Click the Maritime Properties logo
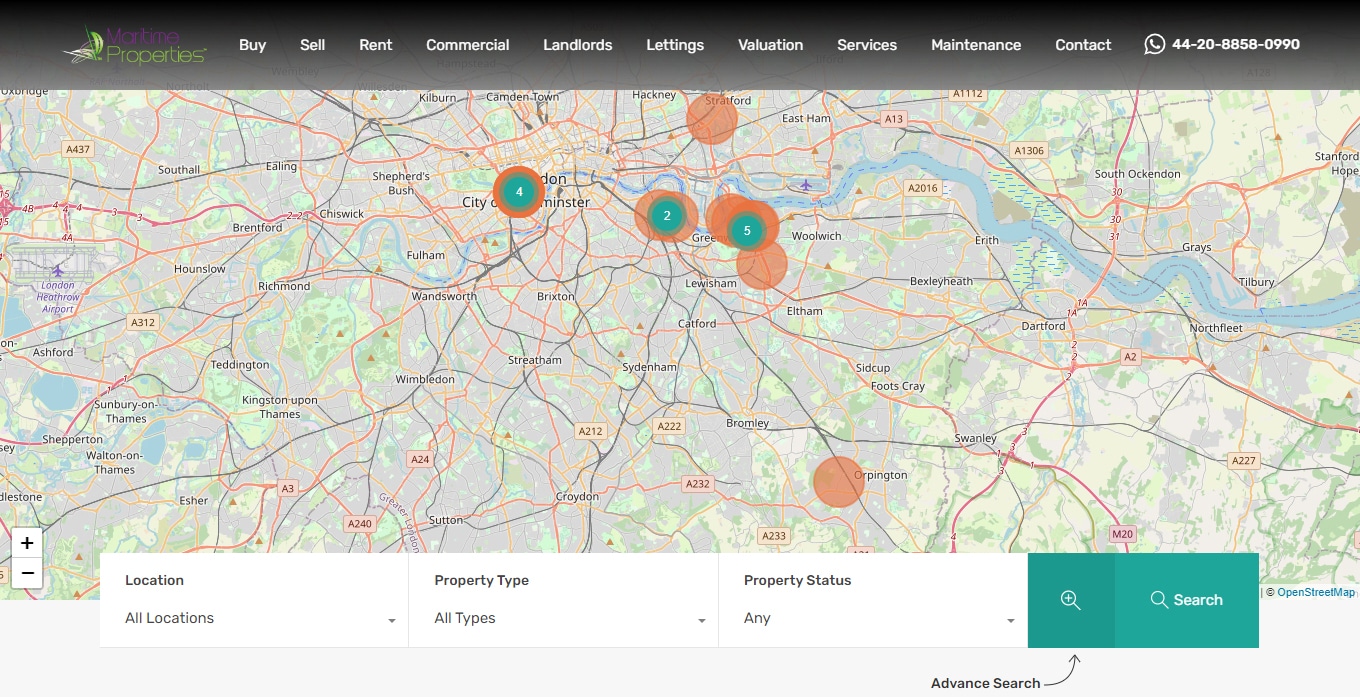The width and height of the screenshot is (1360, 697). 134,45
